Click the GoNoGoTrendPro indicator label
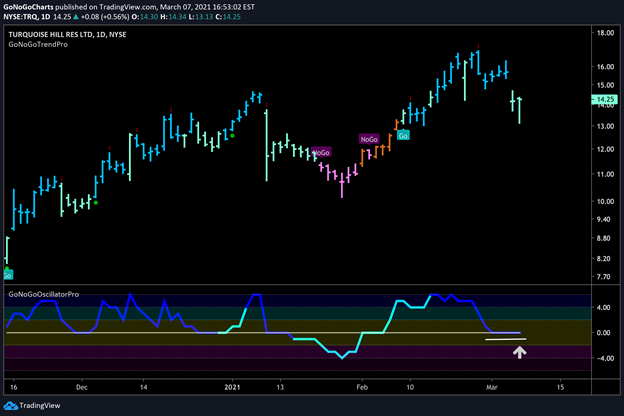 point(38,45)
